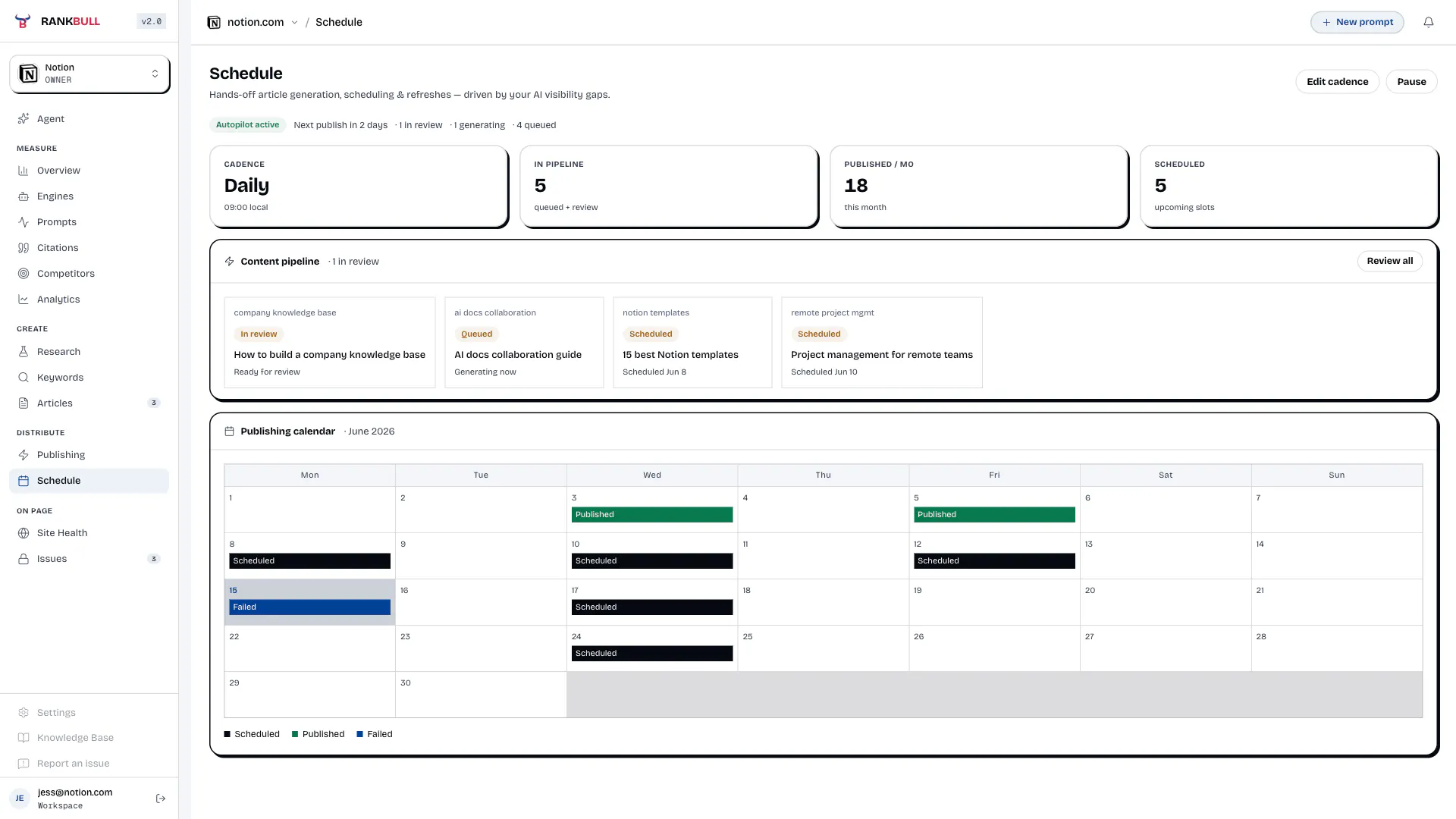Viewport: 1456px width, 819px height.
Task: Click the Notion logo in breadcrumb
Action: pyautogui.click(x=214, y=22)
